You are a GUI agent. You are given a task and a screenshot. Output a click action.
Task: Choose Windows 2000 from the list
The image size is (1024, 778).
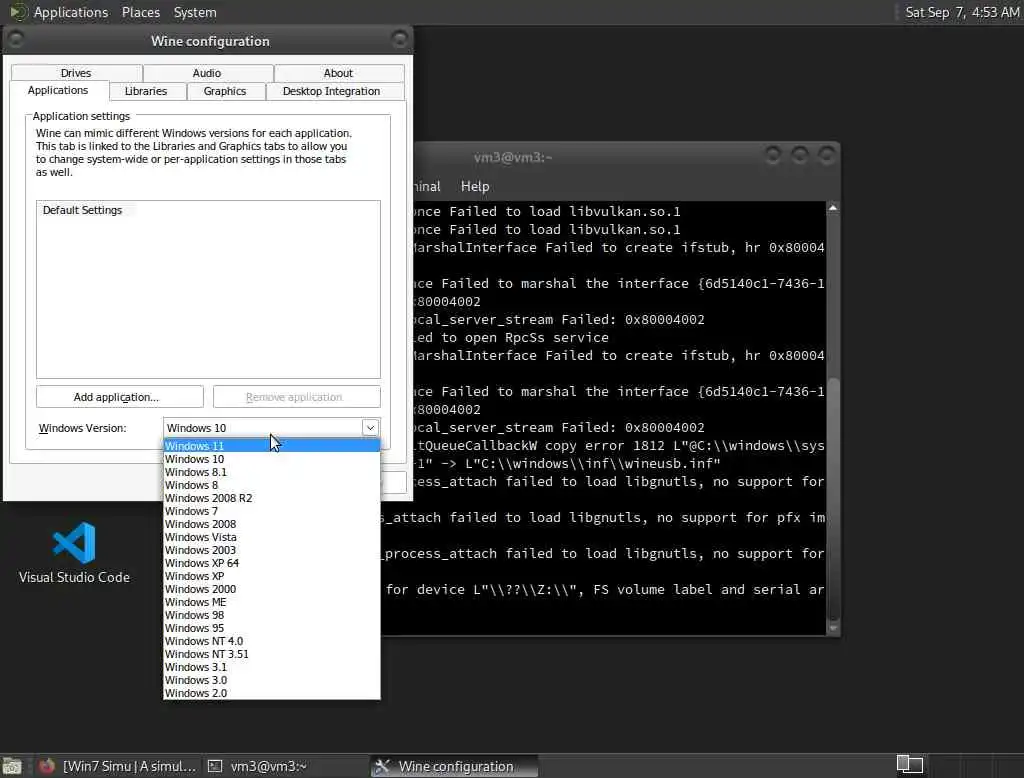click(x=272, y=589)
